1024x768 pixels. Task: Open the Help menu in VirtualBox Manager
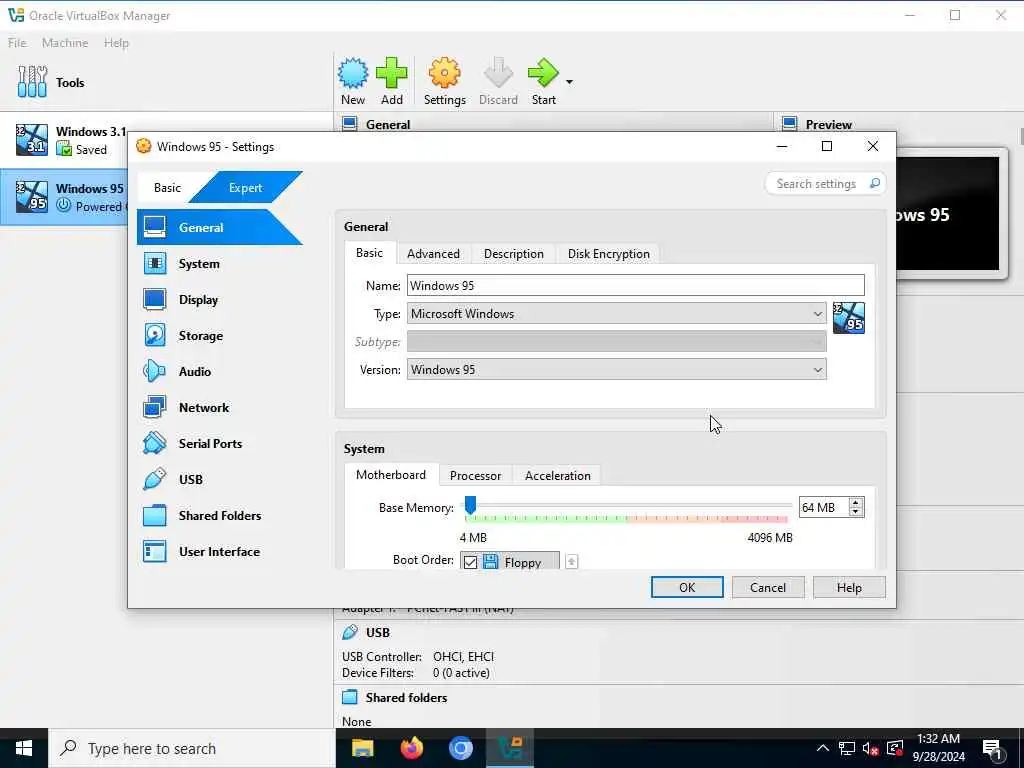tap(116, 42)
